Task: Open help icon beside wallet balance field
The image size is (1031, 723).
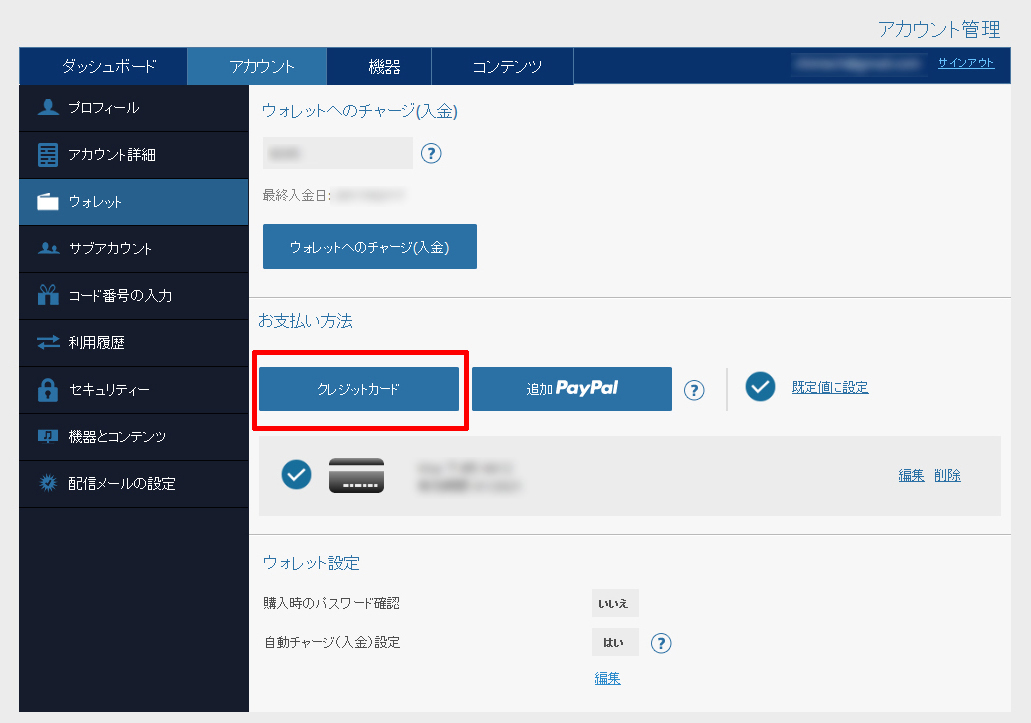Action: click(x=431, y=154)
